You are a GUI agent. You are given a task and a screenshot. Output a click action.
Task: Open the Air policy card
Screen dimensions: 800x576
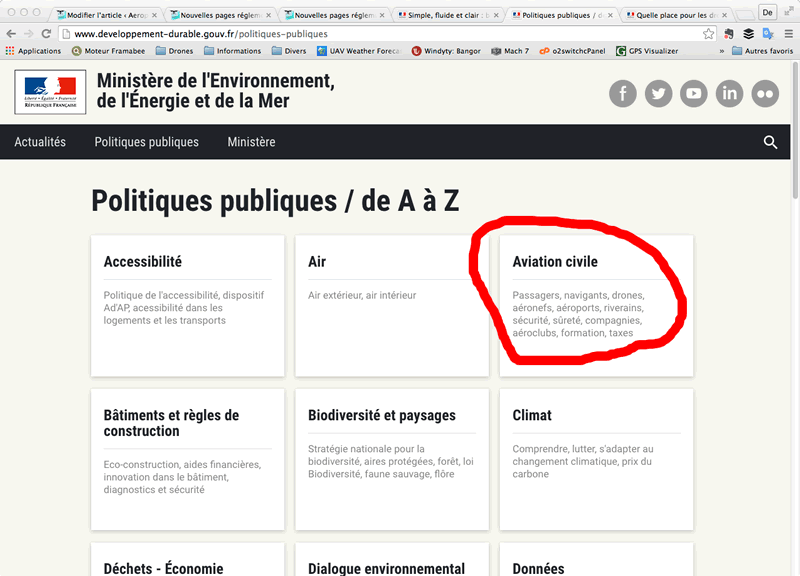pyautogui.click(x=392, y=306)
